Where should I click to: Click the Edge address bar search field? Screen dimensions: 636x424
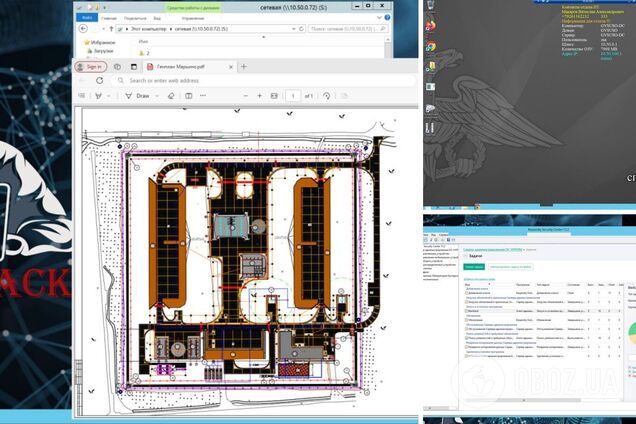coord(200,80)
